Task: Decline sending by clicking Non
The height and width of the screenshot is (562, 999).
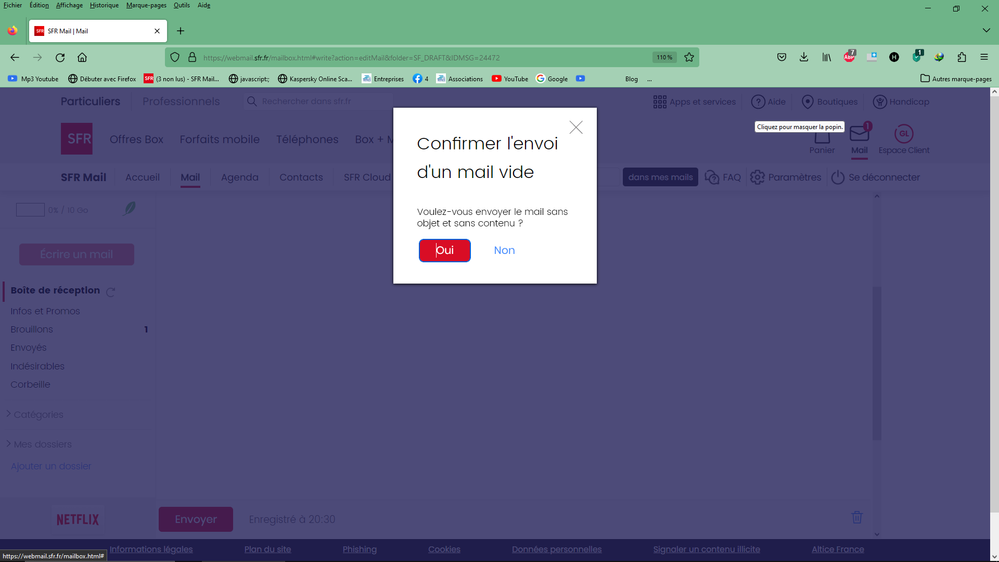Action: (504, 250)
